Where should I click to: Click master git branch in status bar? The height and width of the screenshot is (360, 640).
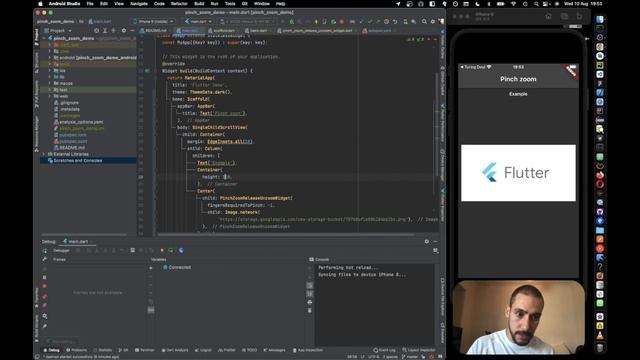[409, 357]
